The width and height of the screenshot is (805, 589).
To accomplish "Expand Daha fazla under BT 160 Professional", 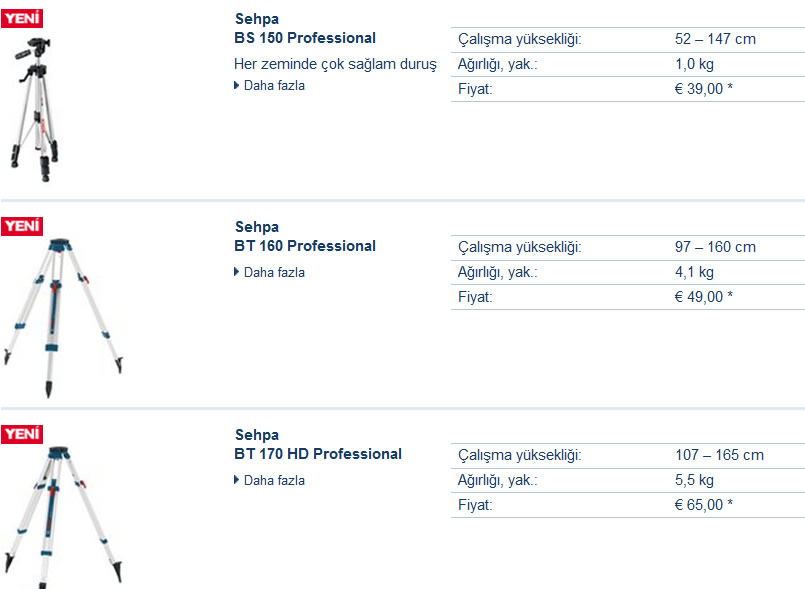I will coord(274,272).
